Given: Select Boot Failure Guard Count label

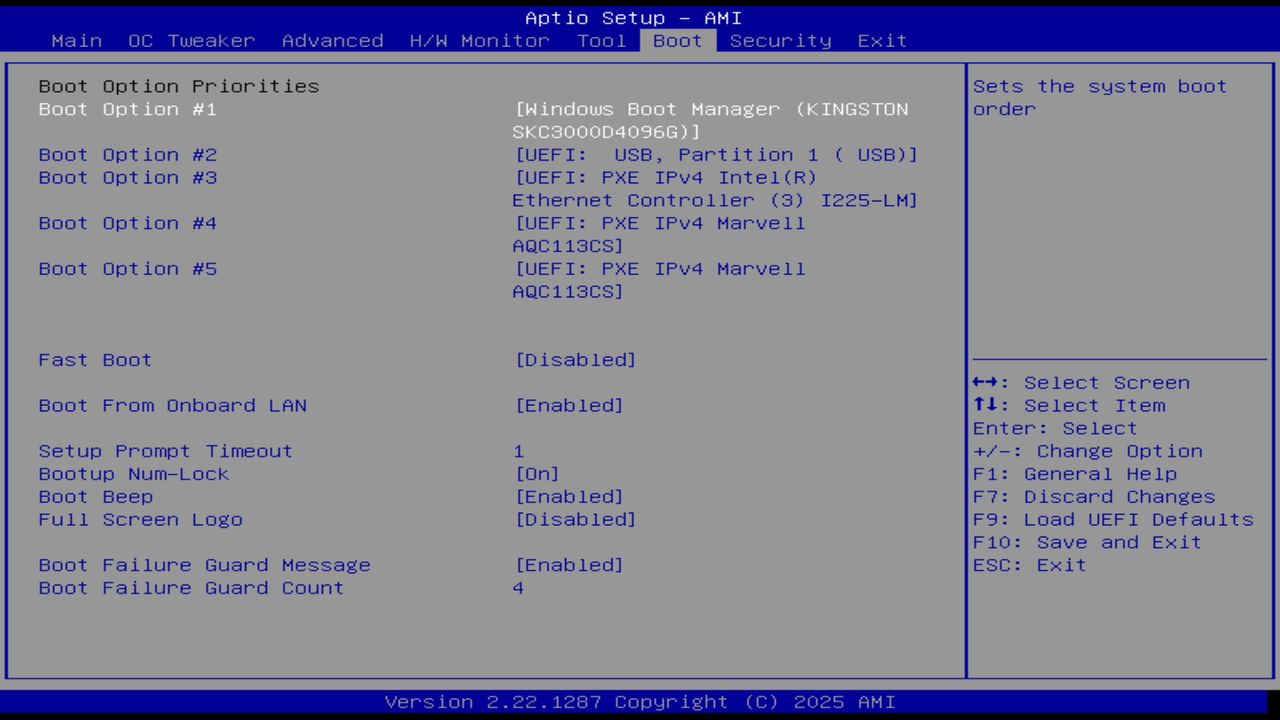Looking at the screenshot, I should [x=191, y=589].
